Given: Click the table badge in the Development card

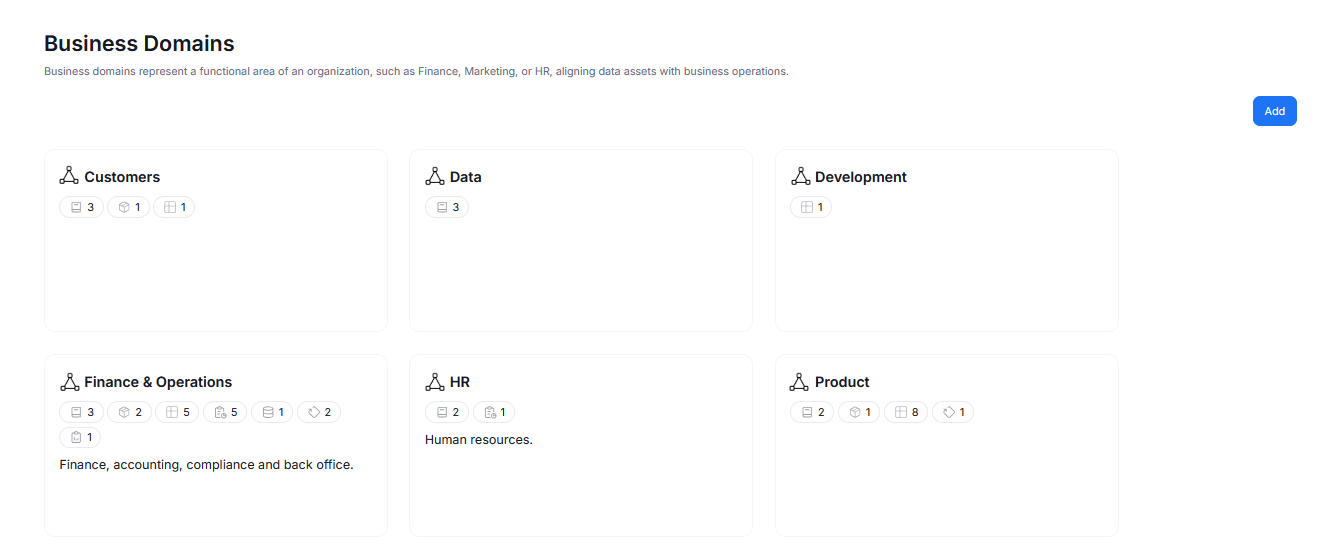Looking at the screenshot, I should pyautogui.click(x=811, y=207).
